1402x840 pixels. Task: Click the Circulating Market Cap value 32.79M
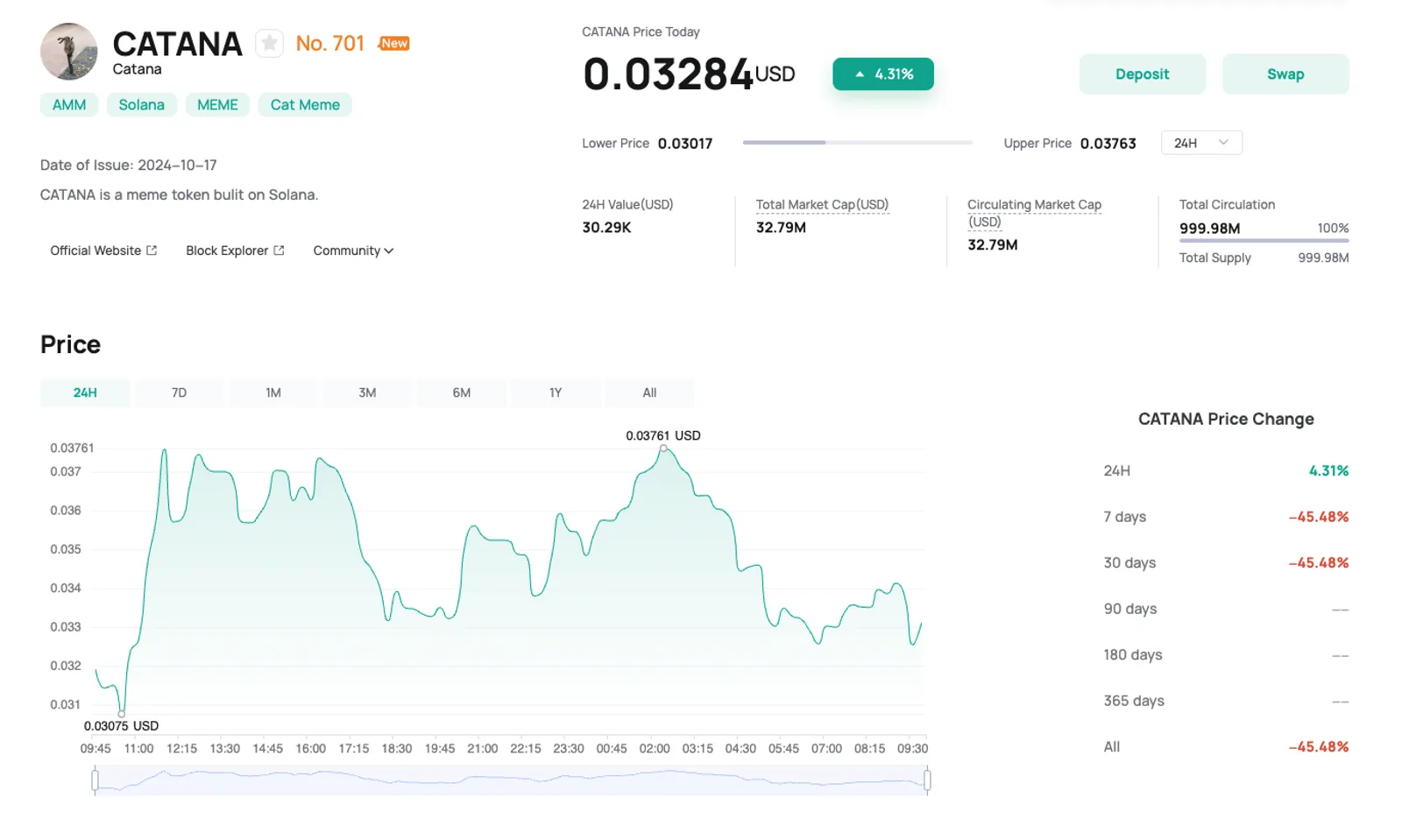pos(993,245)
